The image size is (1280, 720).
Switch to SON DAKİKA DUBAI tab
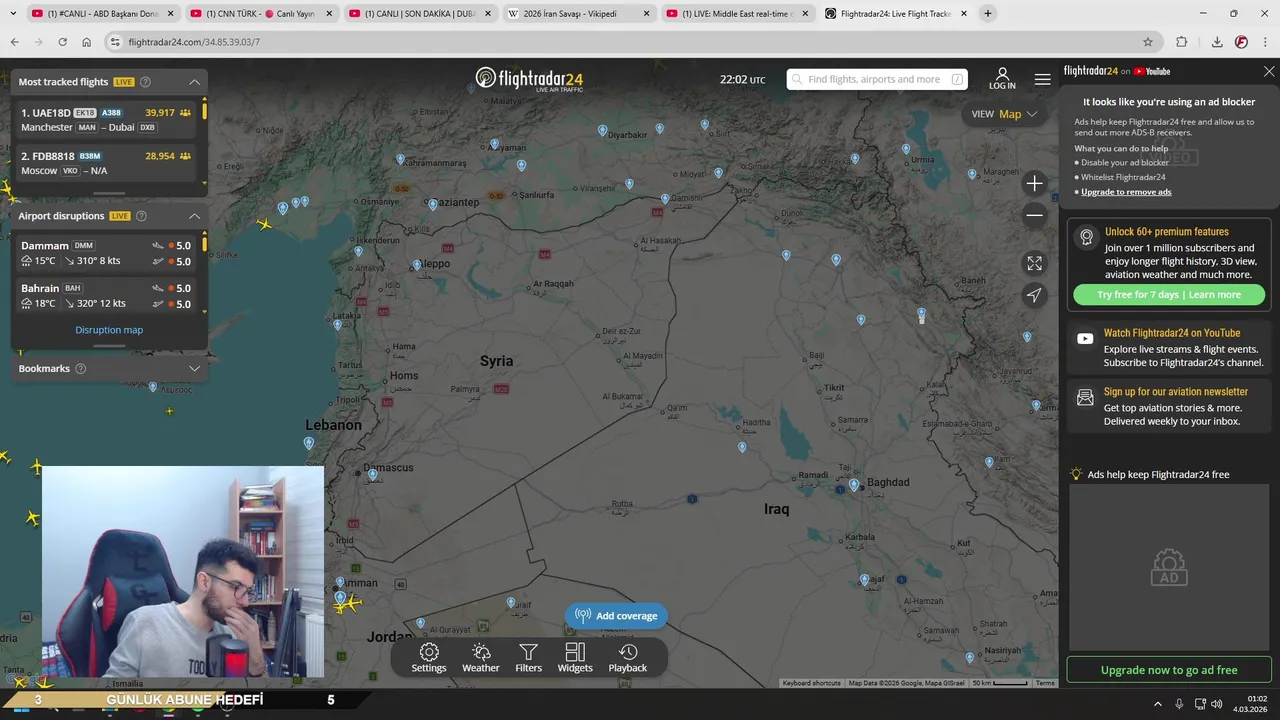click(419, 14)
